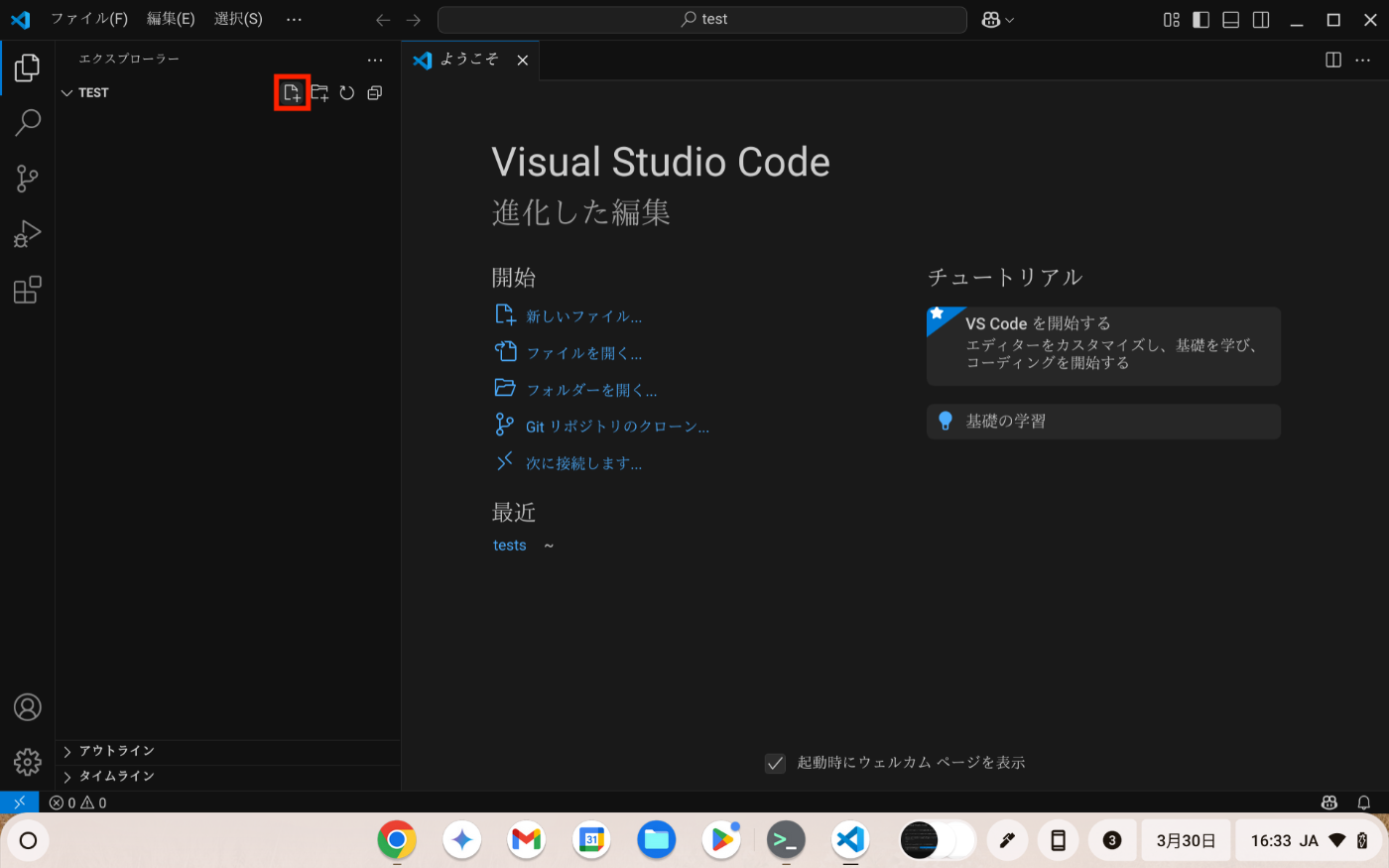Open the system tray showing 16:33

coord(1309,840)
